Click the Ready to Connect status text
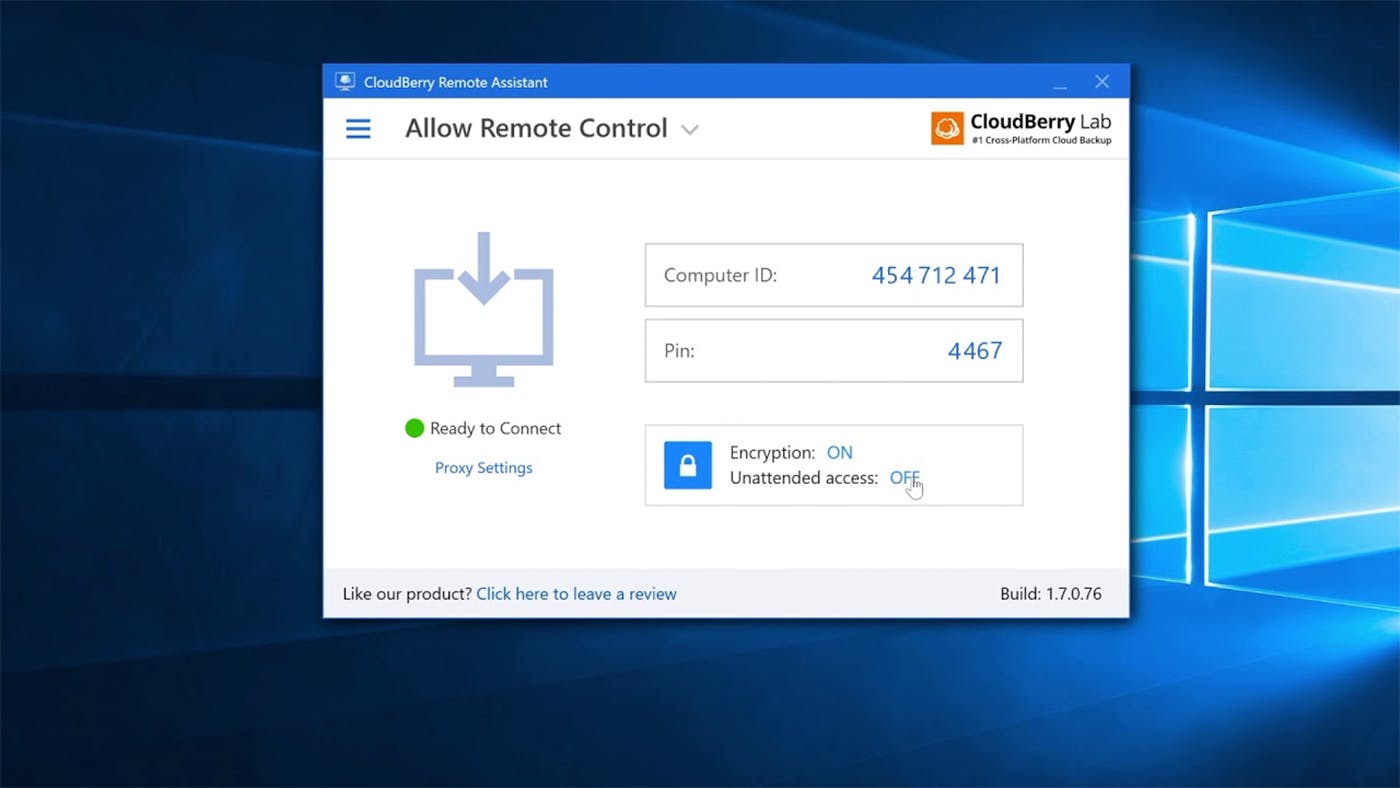The width and height of the screenshot is (1400, 788). pos(496,428)
